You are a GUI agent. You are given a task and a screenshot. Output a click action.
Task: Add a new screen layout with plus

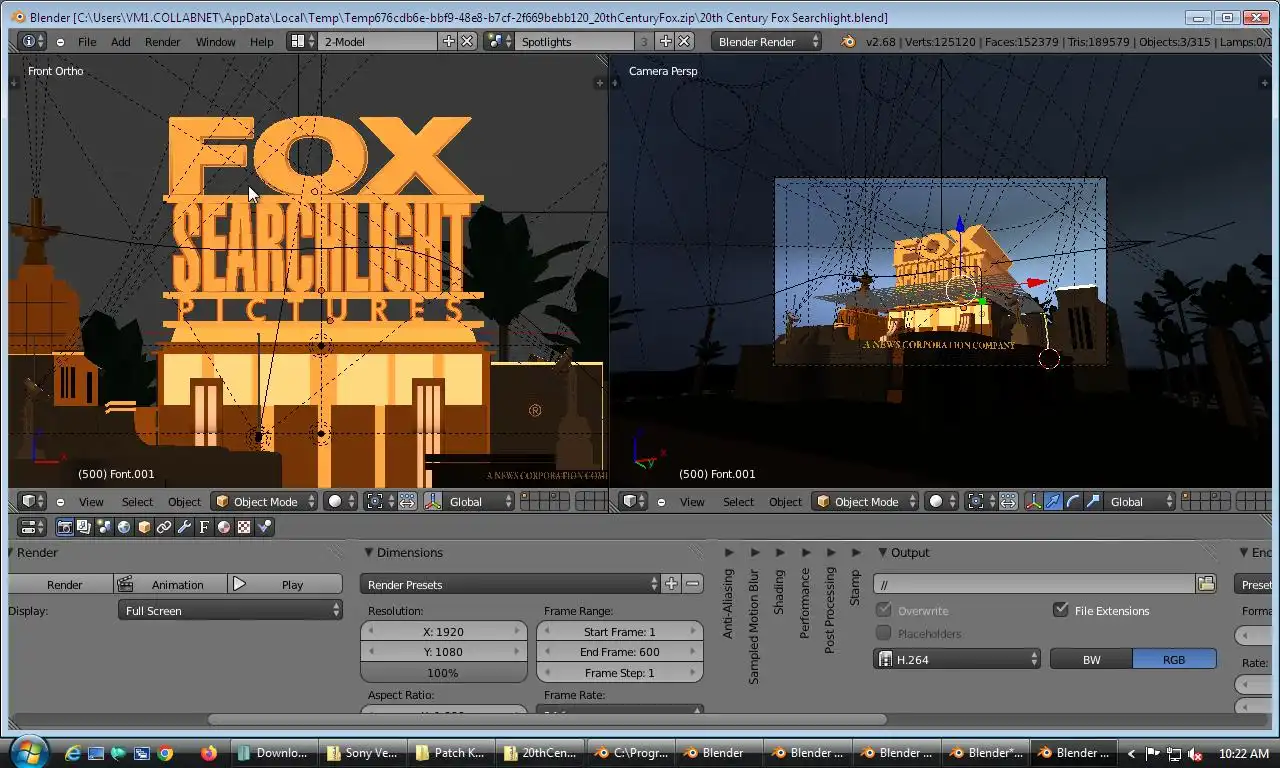click(x=448, y=41)
